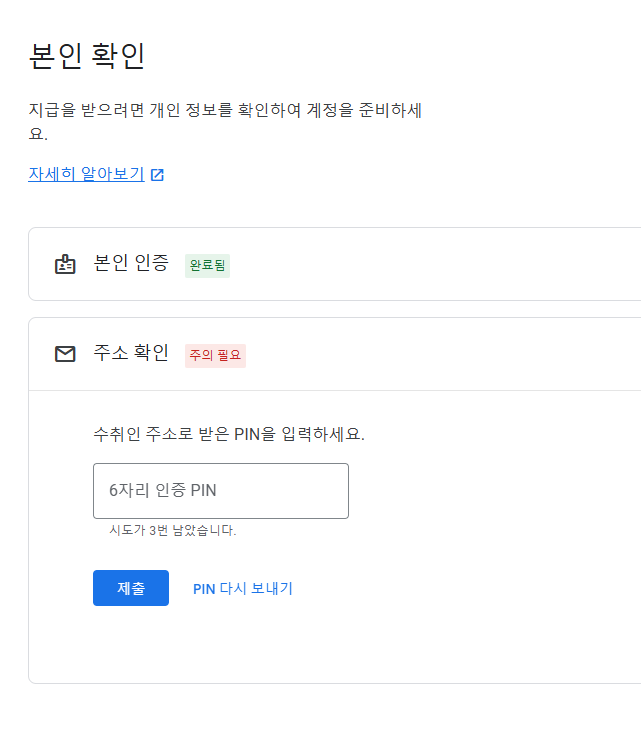Click the 본인 확인 page heading
Viewport: 641px width, 738px height.
click(x=87, y=56)
